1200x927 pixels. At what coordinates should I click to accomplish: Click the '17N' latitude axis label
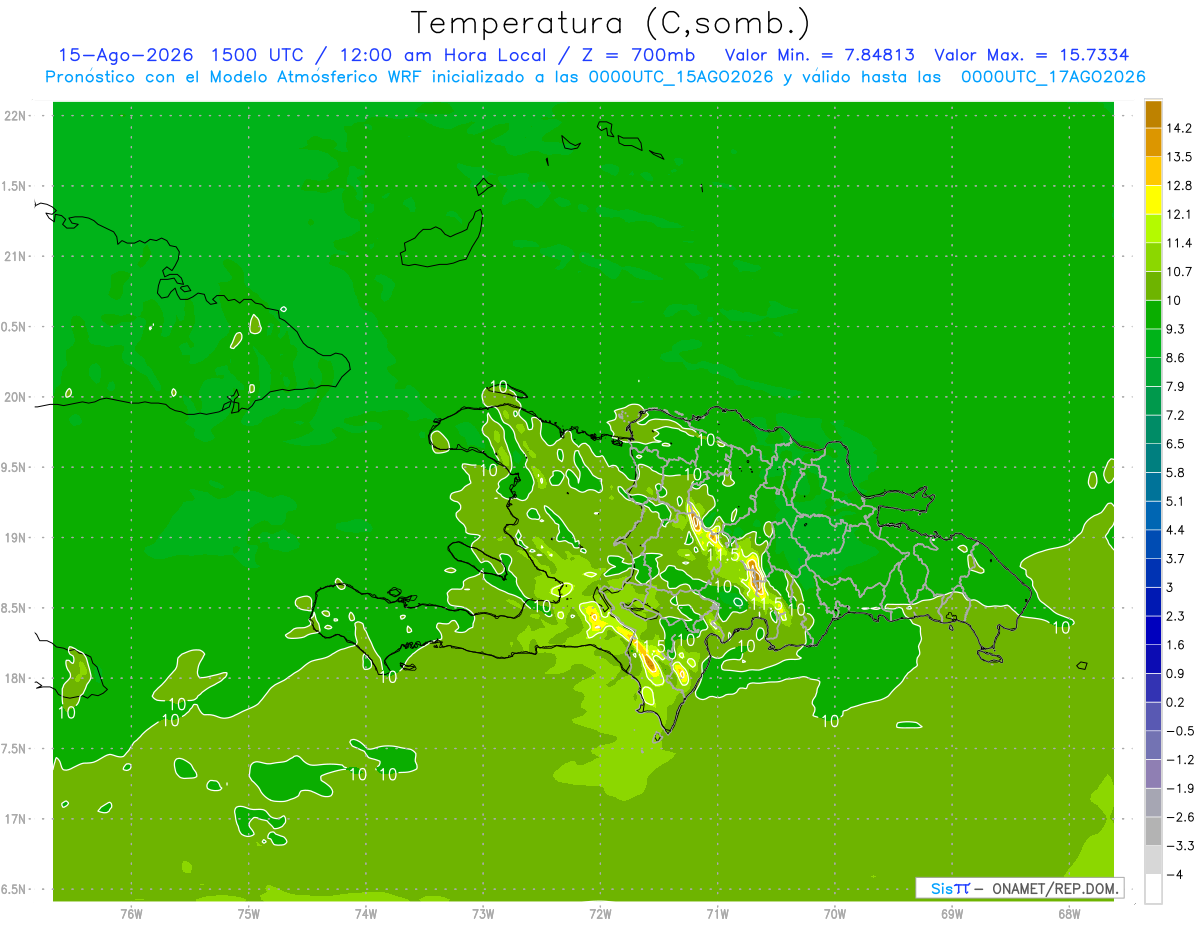coord(15,819)
